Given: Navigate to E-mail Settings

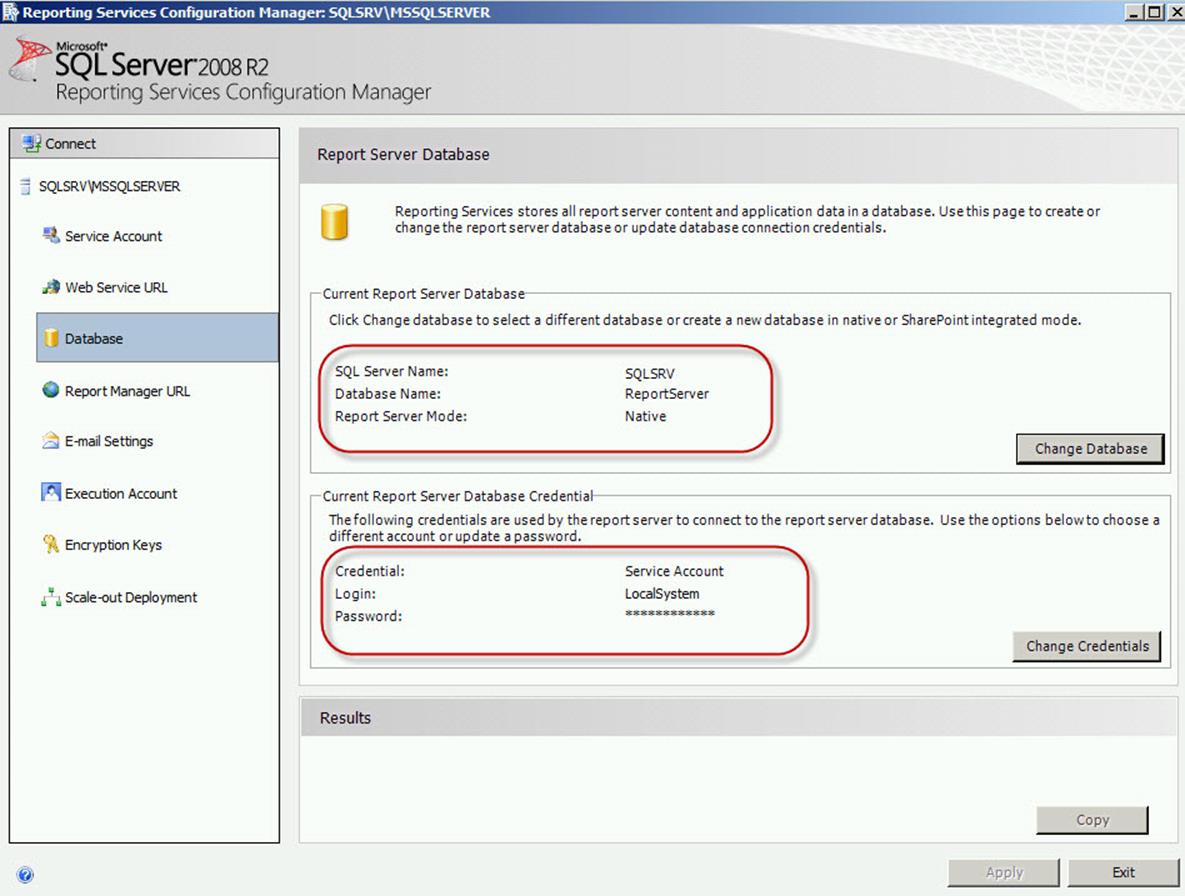Looking at the screenshot, I should tap(109, 441).
